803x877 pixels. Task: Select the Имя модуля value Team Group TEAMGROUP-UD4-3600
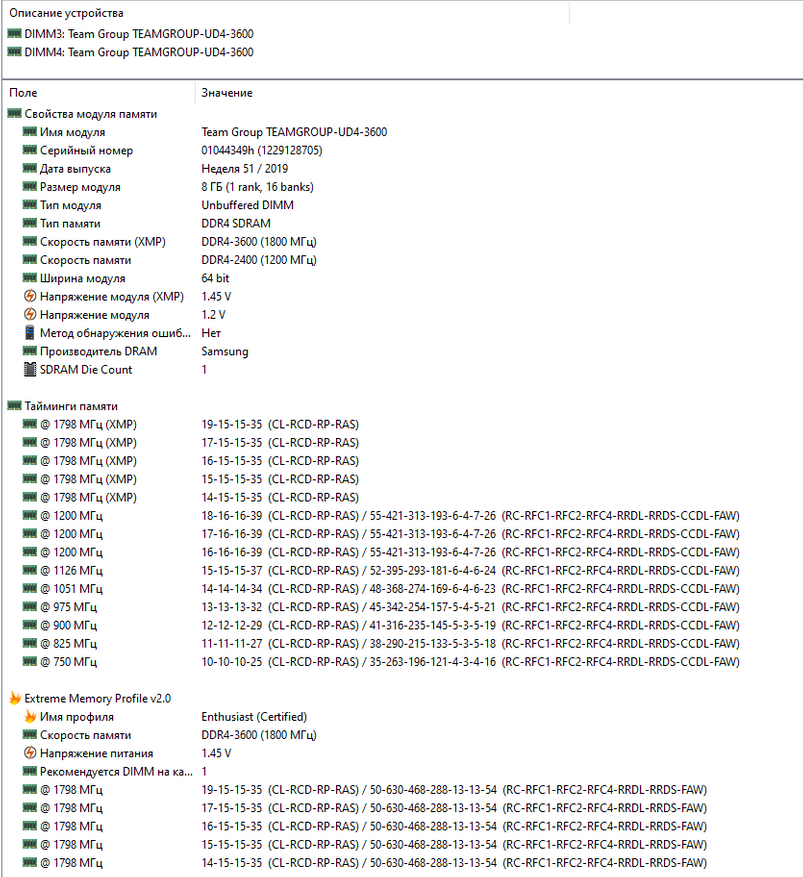point(294,132)
